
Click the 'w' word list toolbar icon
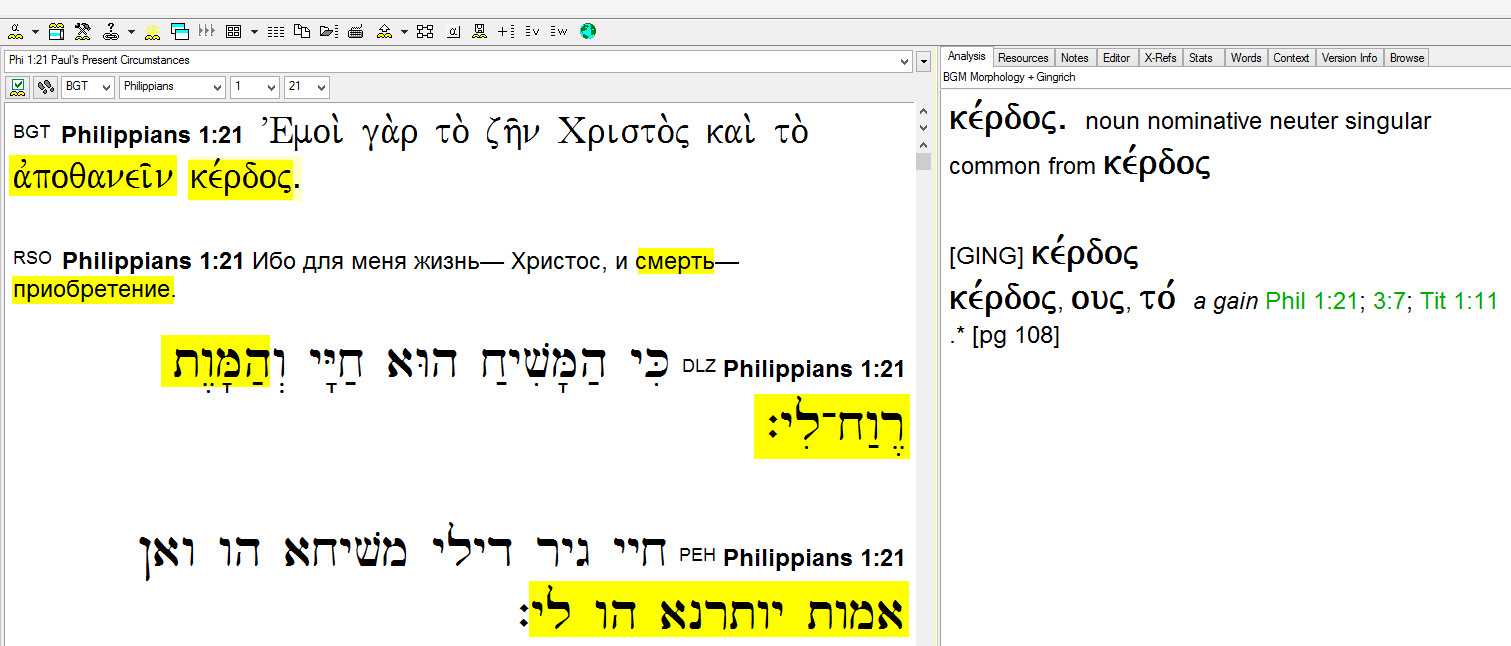[558, 31]
